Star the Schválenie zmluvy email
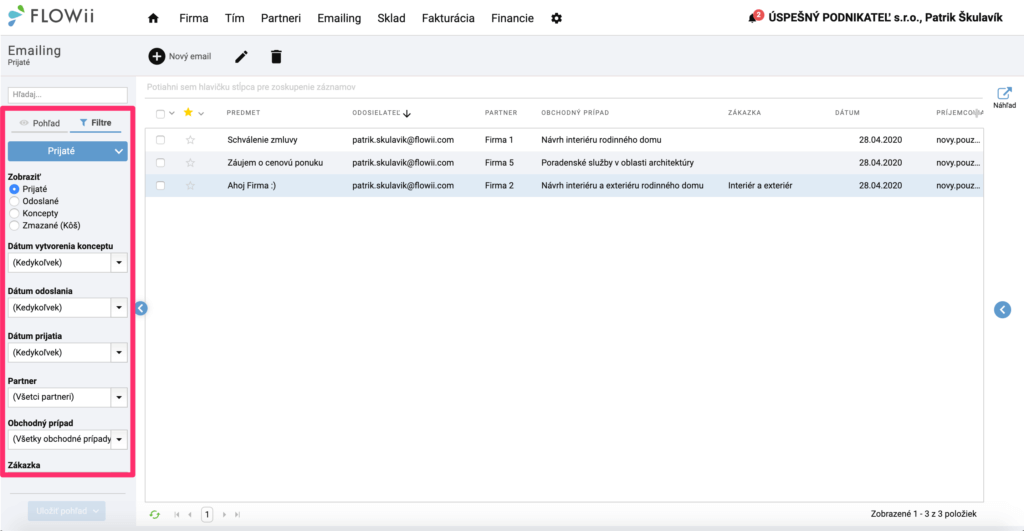This screenshot has width=1024, height=531. coord(190,140)
